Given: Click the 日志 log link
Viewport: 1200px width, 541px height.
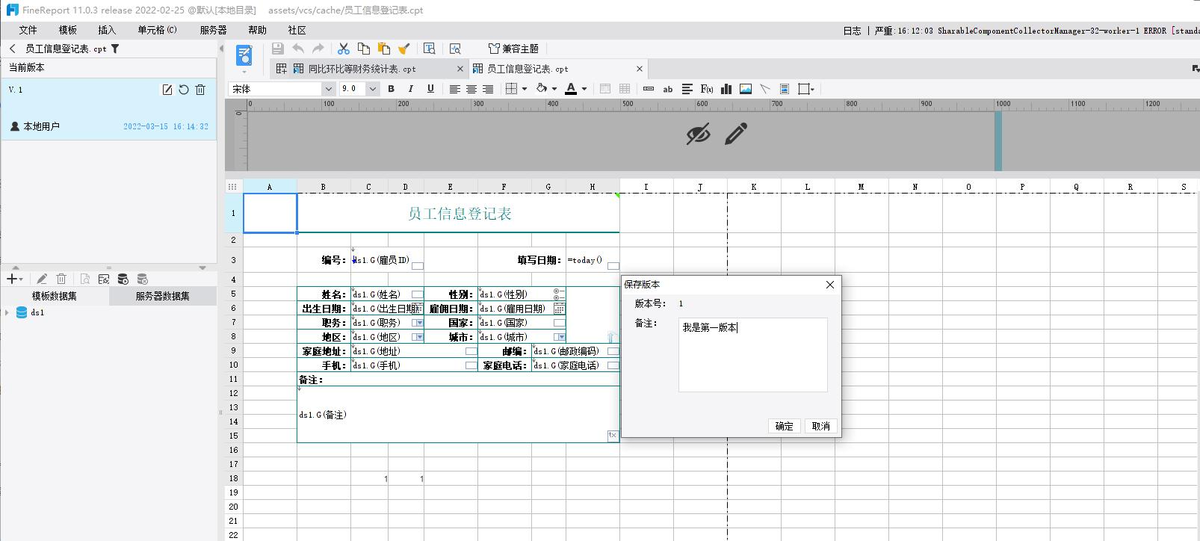Looking at the screenshot, I should (852, 30).
